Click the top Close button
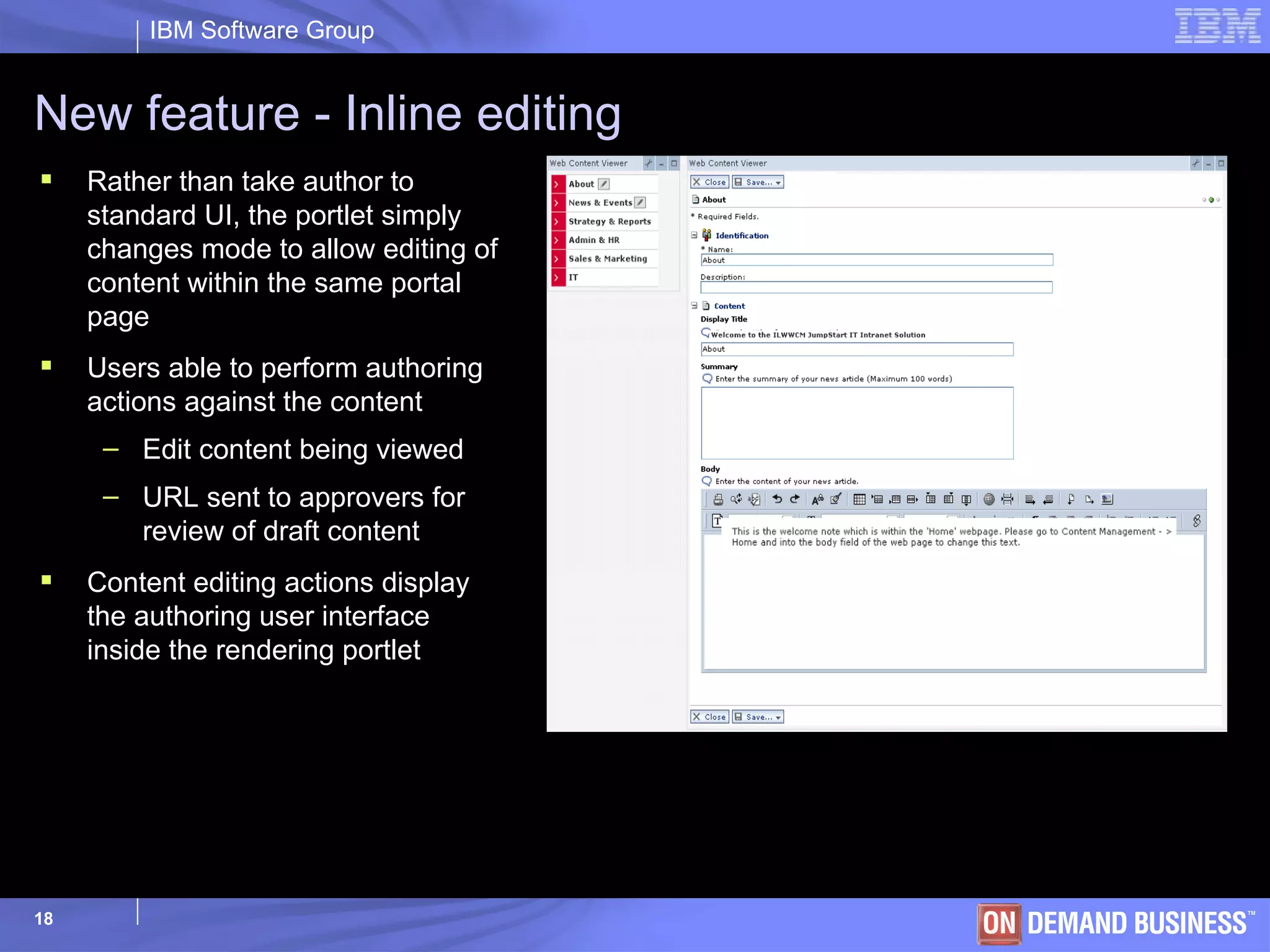Viewport: 1270px width, 952px height. click(x=709, y=182)
